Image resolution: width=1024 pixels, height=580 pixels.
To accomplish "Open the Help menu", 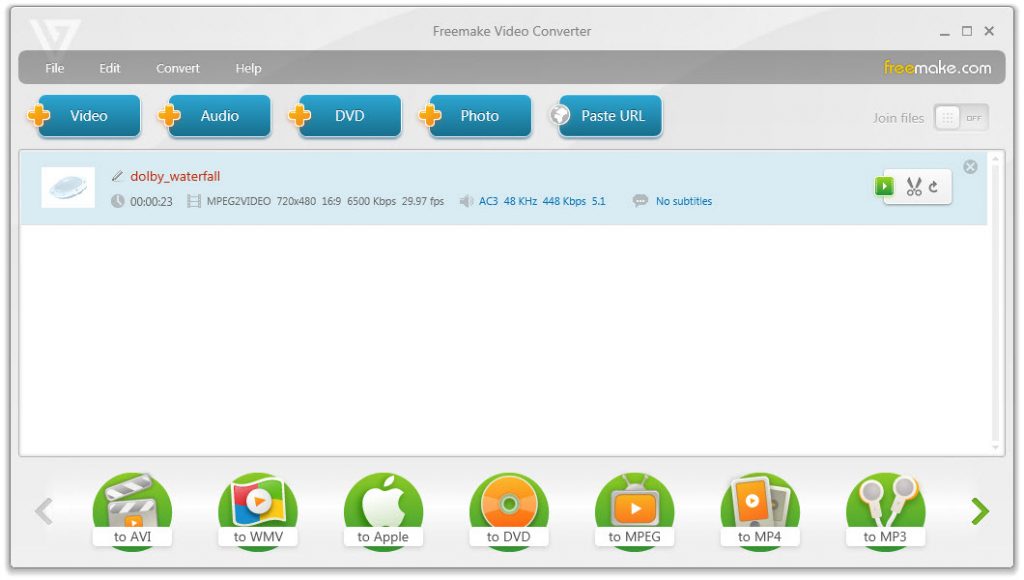I will coord(248,68).
